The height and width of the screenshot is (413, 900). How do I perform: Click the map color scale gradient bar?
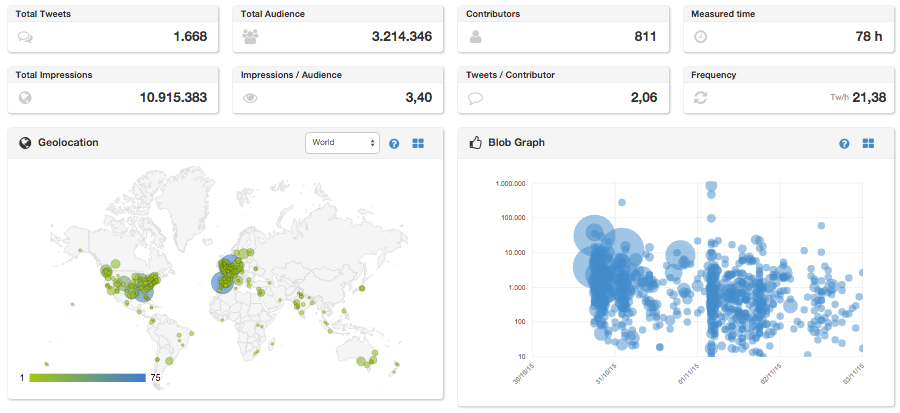click(x=87, y=378)
